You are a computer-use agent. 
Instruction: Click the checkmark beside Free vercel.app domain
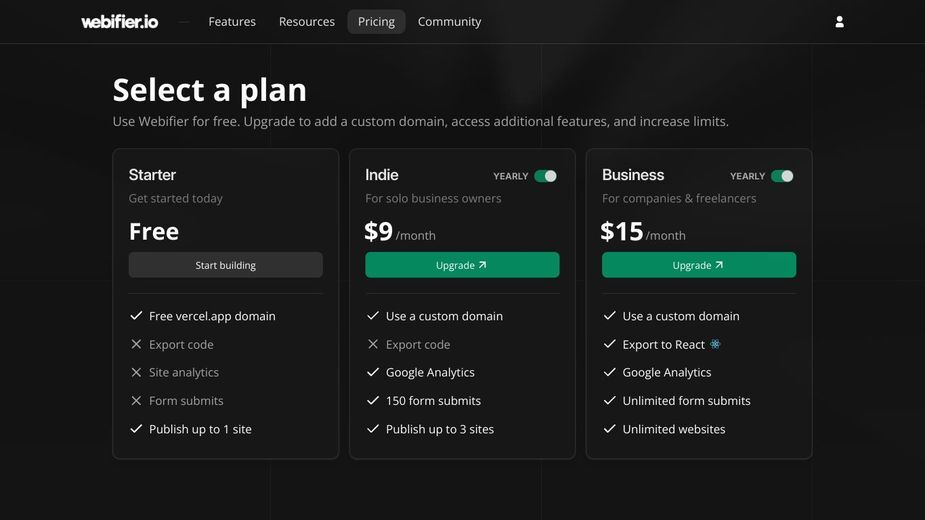click(136, 316)
